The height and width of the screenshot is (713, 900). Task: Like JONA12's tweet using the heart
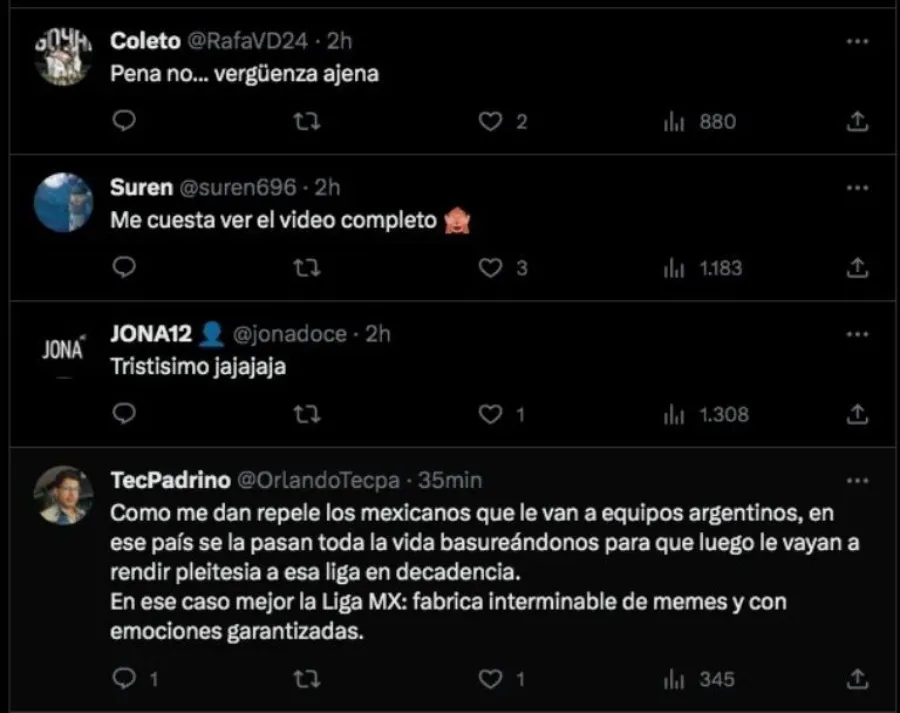490,414
